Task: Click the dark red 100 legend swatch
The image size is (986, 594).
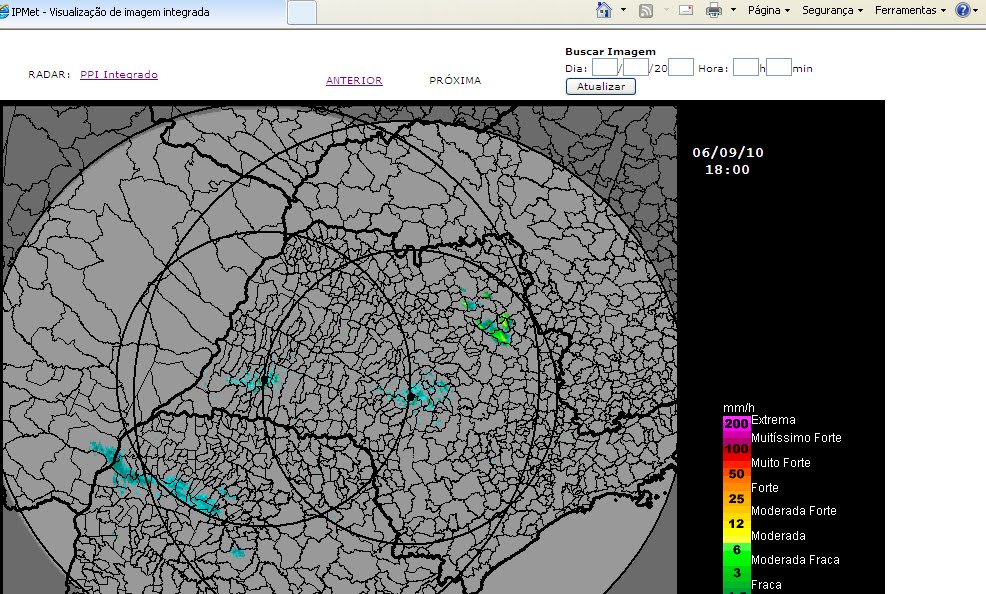Action: [x=736, y=449]
